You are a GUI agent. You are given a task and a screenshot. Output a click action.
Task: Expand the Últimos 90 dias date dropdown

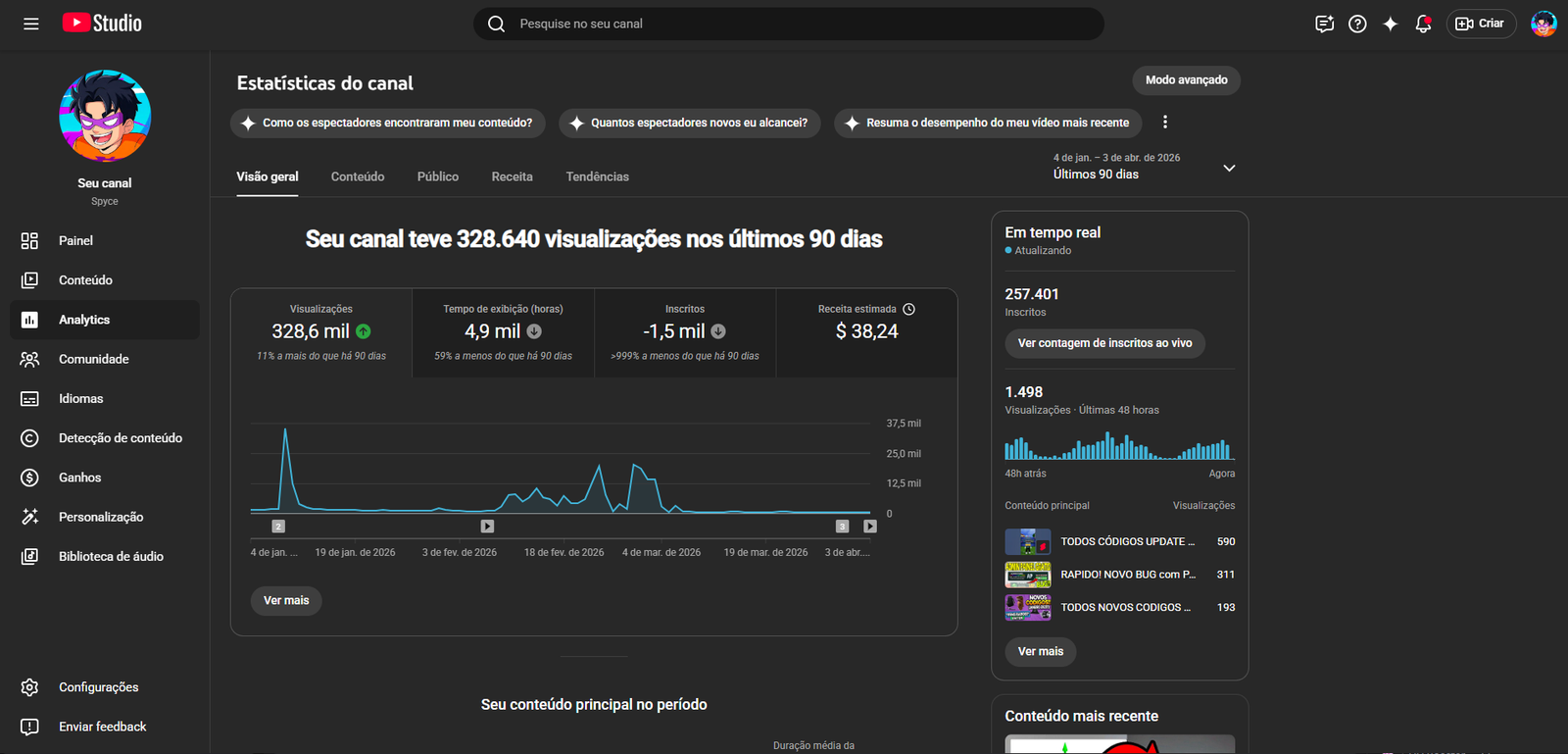pyautogui.click(x=1229, y=168)
